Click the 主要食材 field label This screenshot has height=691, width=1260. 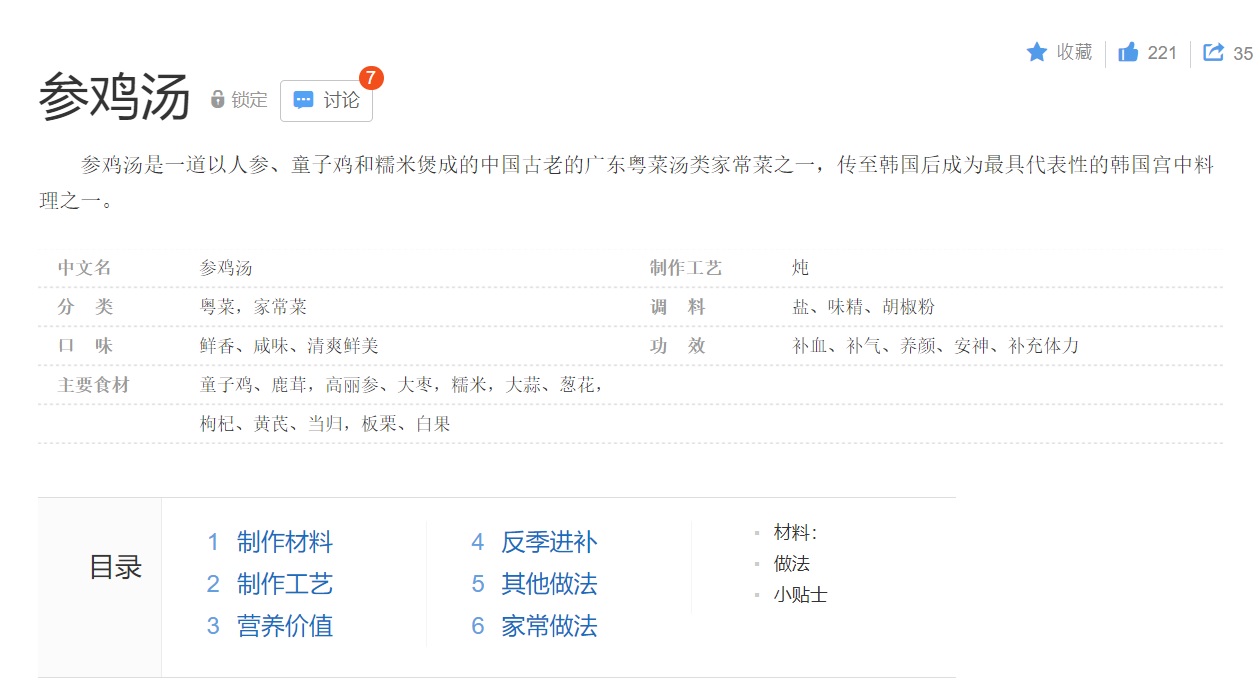tap(94, 385)
